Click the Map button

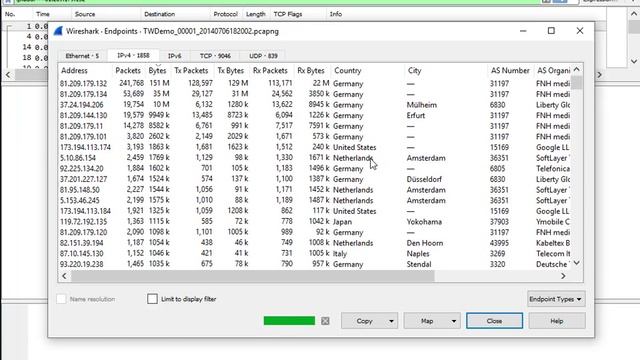[x=427, y=321]
